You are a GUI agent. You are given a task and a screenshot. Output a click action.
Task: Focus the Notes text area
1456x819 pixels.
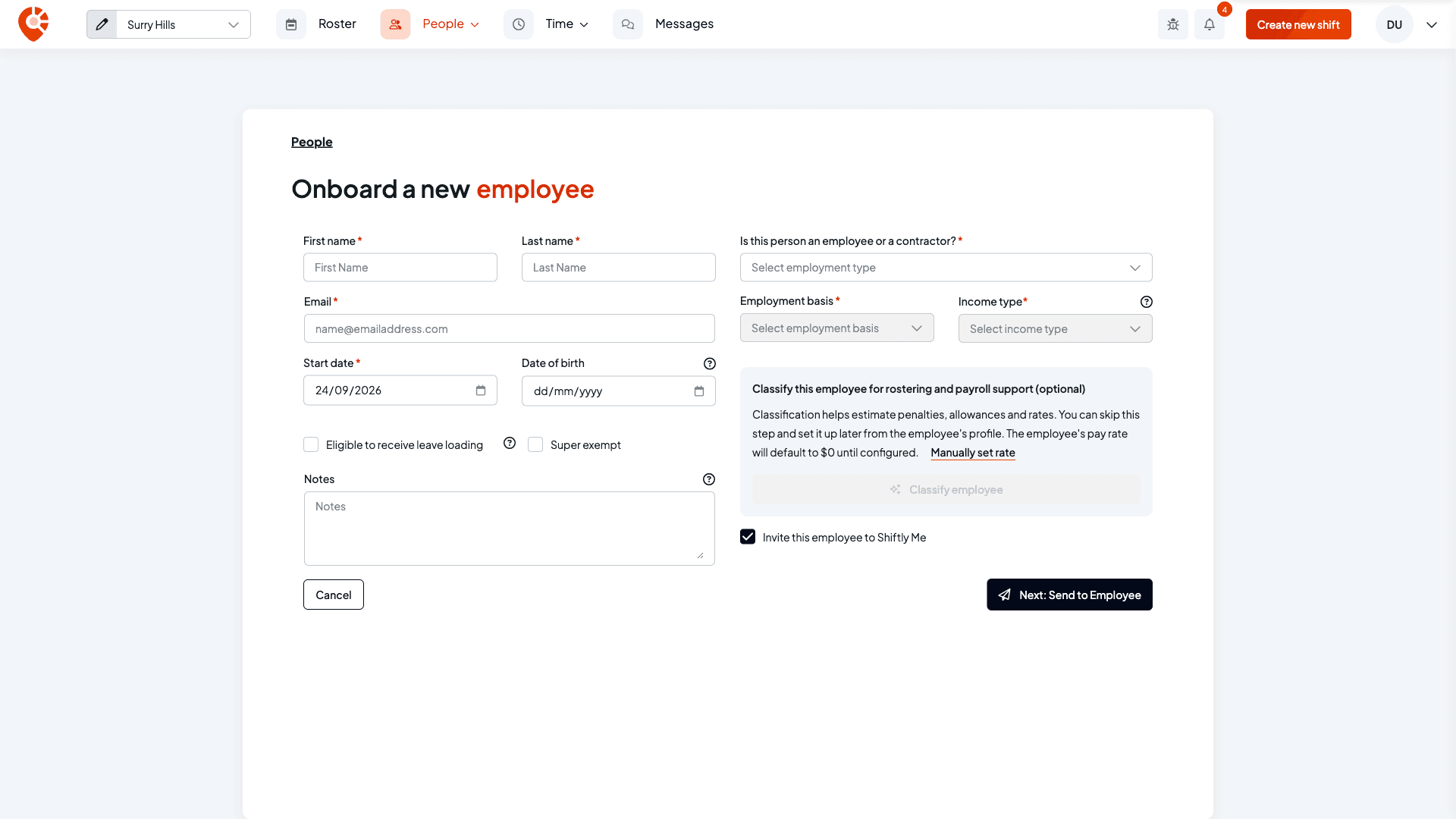[510, 529]
